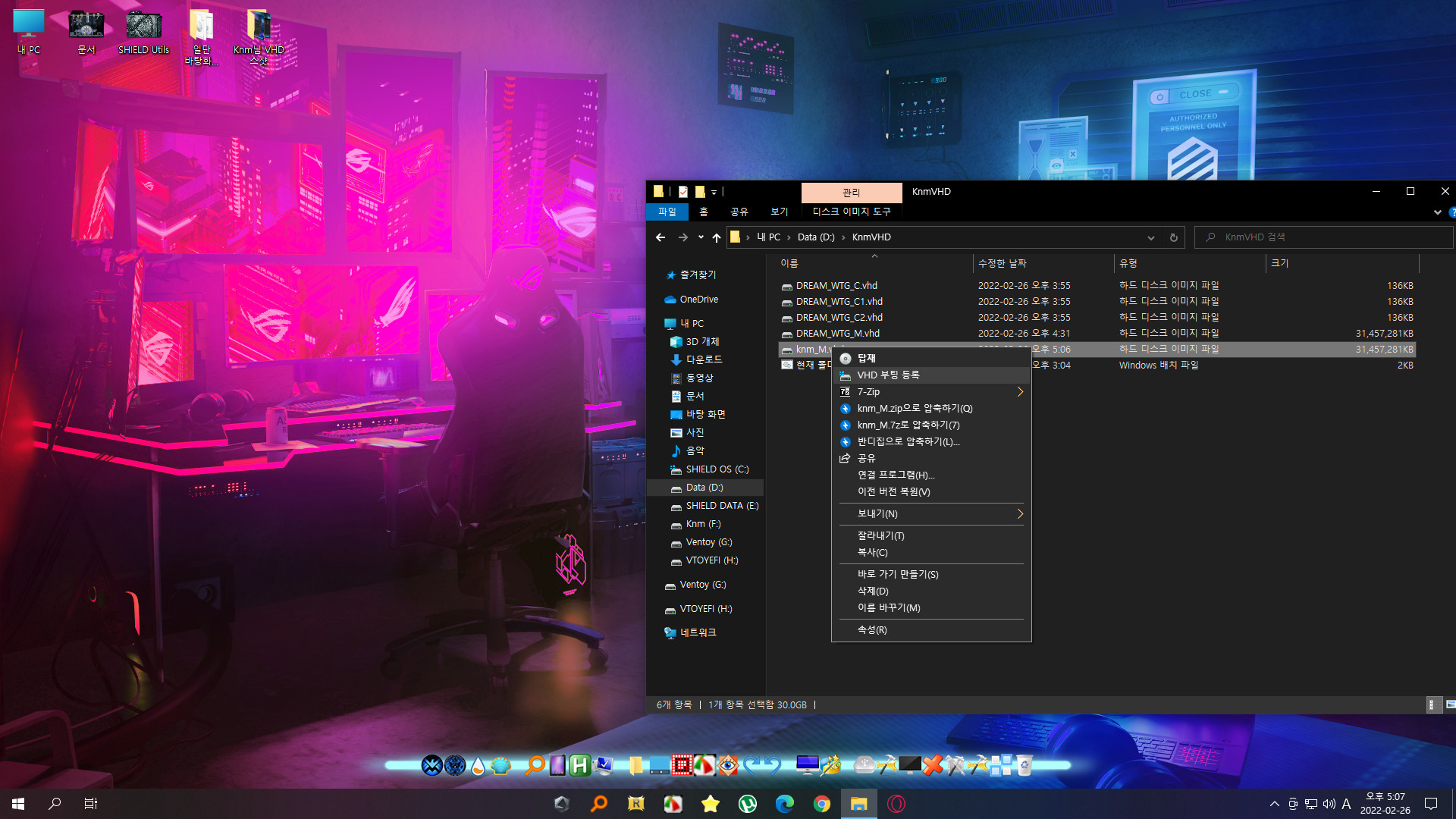
Task: Click the 내 PC breadcrumb segment
Action: coord(768,237)
